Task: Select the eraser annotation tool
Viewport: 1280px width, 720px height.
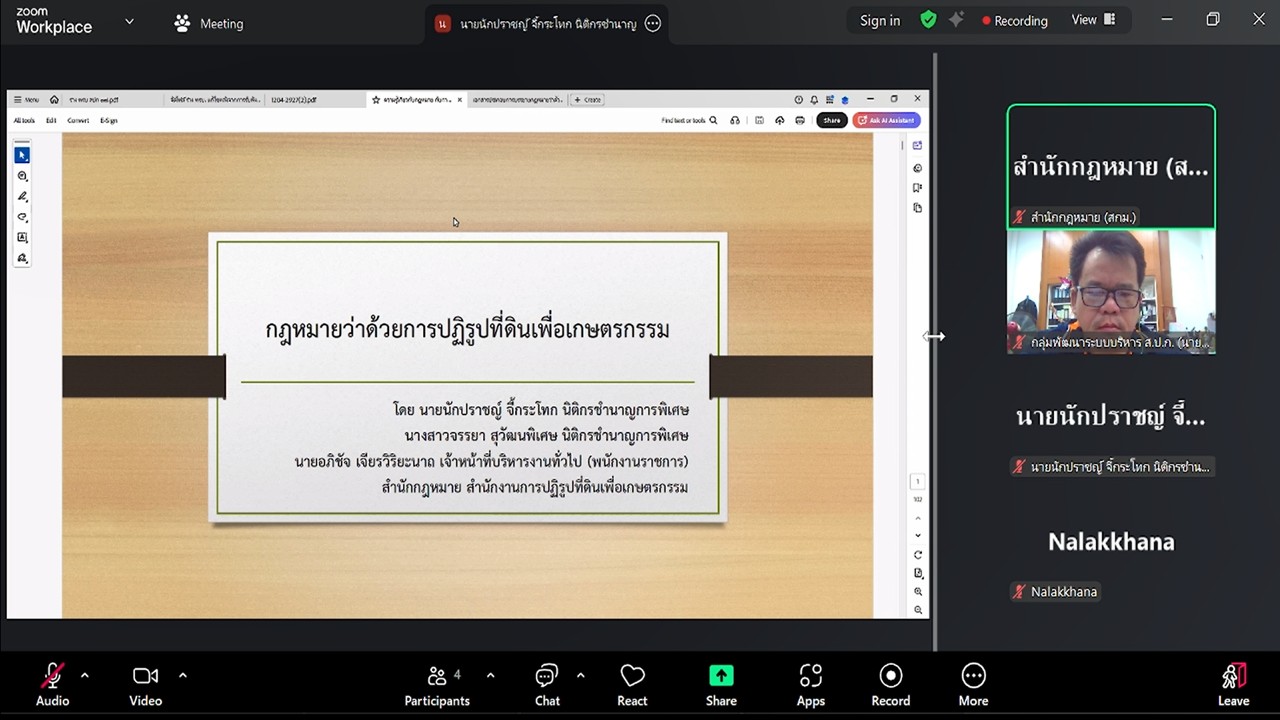Action: [22, 217]
